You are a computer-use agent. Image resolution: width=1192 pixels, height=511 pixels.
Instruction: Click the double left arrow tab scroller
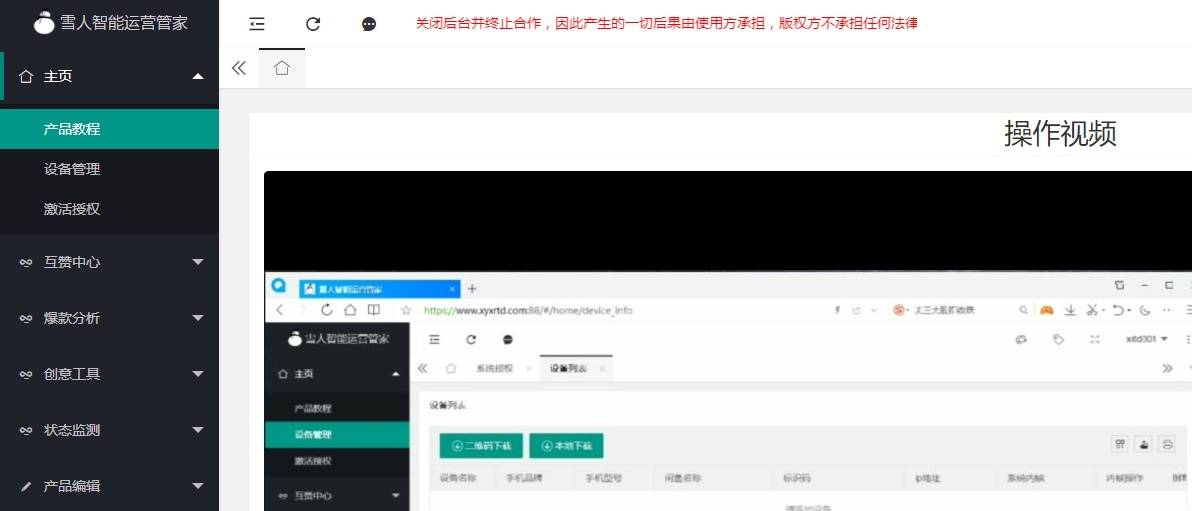pos(239,68)
